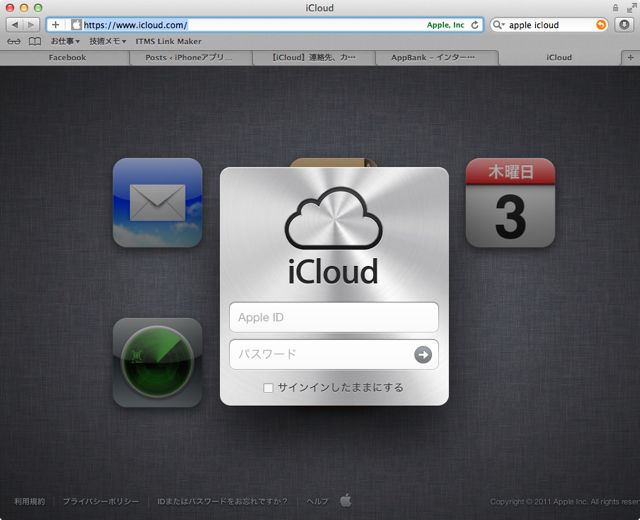Reload the page with the refresh icon
The image size is (640, 520).
coord(475,25)
